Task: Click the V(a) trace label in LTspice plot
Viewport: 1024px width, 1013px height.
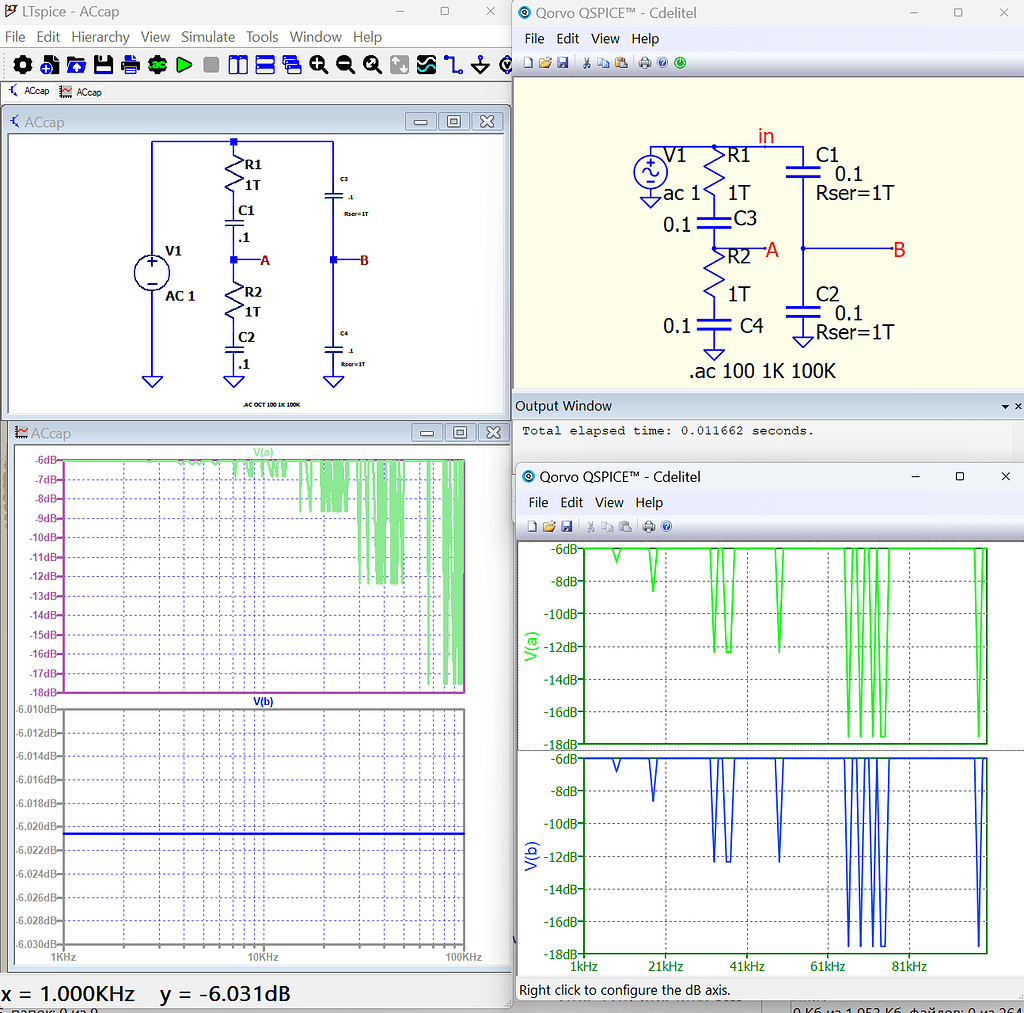Action: coord(263,452)
